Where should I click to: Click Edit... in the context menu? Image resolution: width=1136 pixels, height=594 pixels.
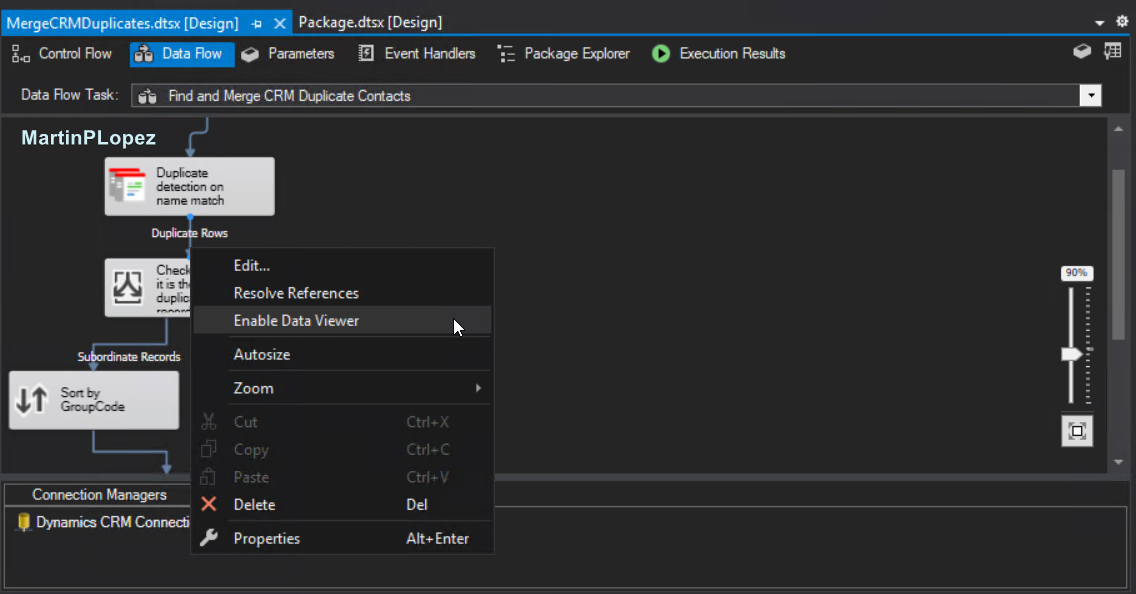coord(251,265)
